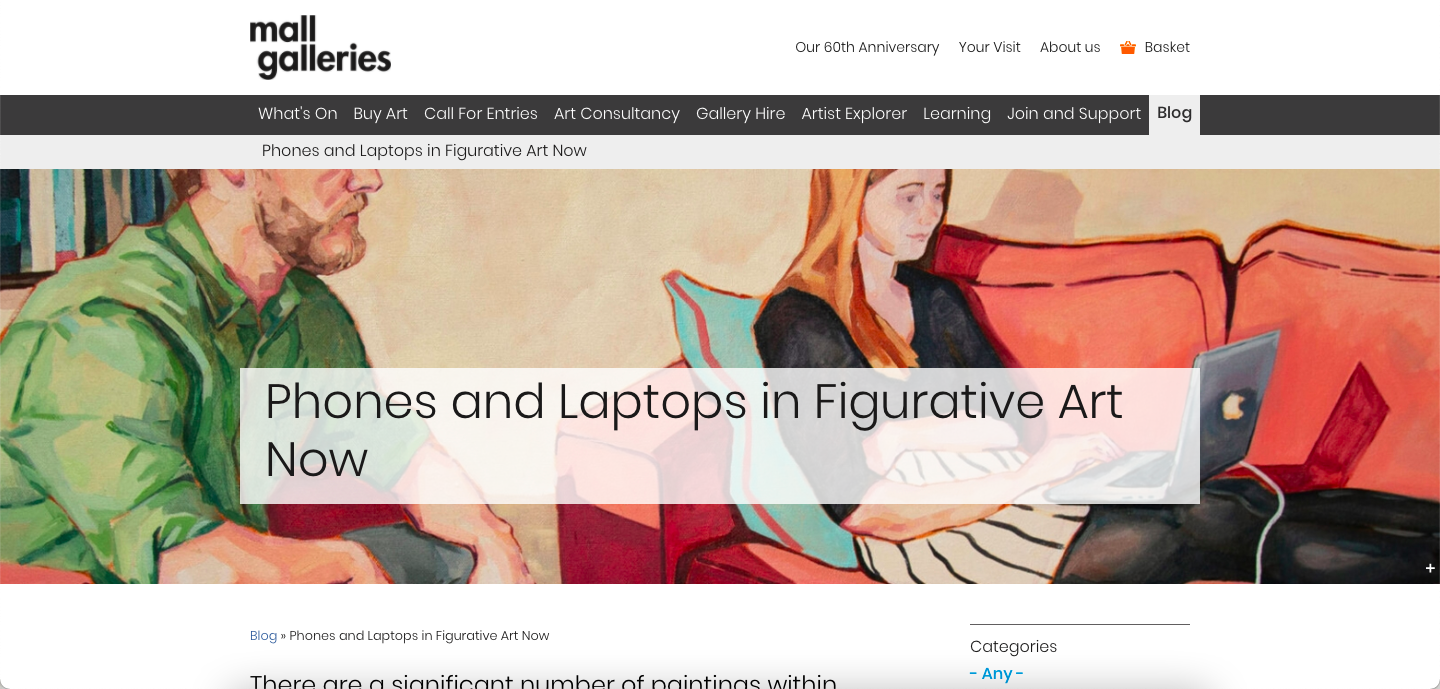Go to Buy Art section
The height and width of the screenshot is (689, 1440).
[x=380, y=114]
